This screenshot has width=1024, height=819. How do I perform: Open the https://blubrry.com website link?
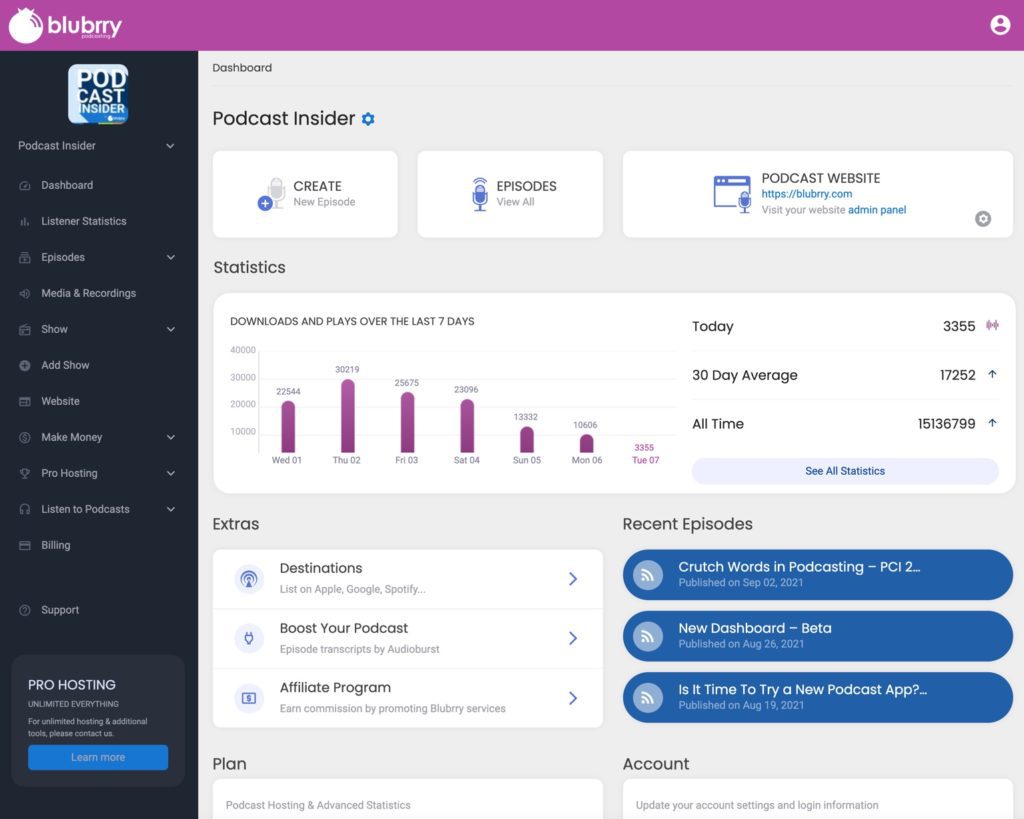tap(807, 194)
